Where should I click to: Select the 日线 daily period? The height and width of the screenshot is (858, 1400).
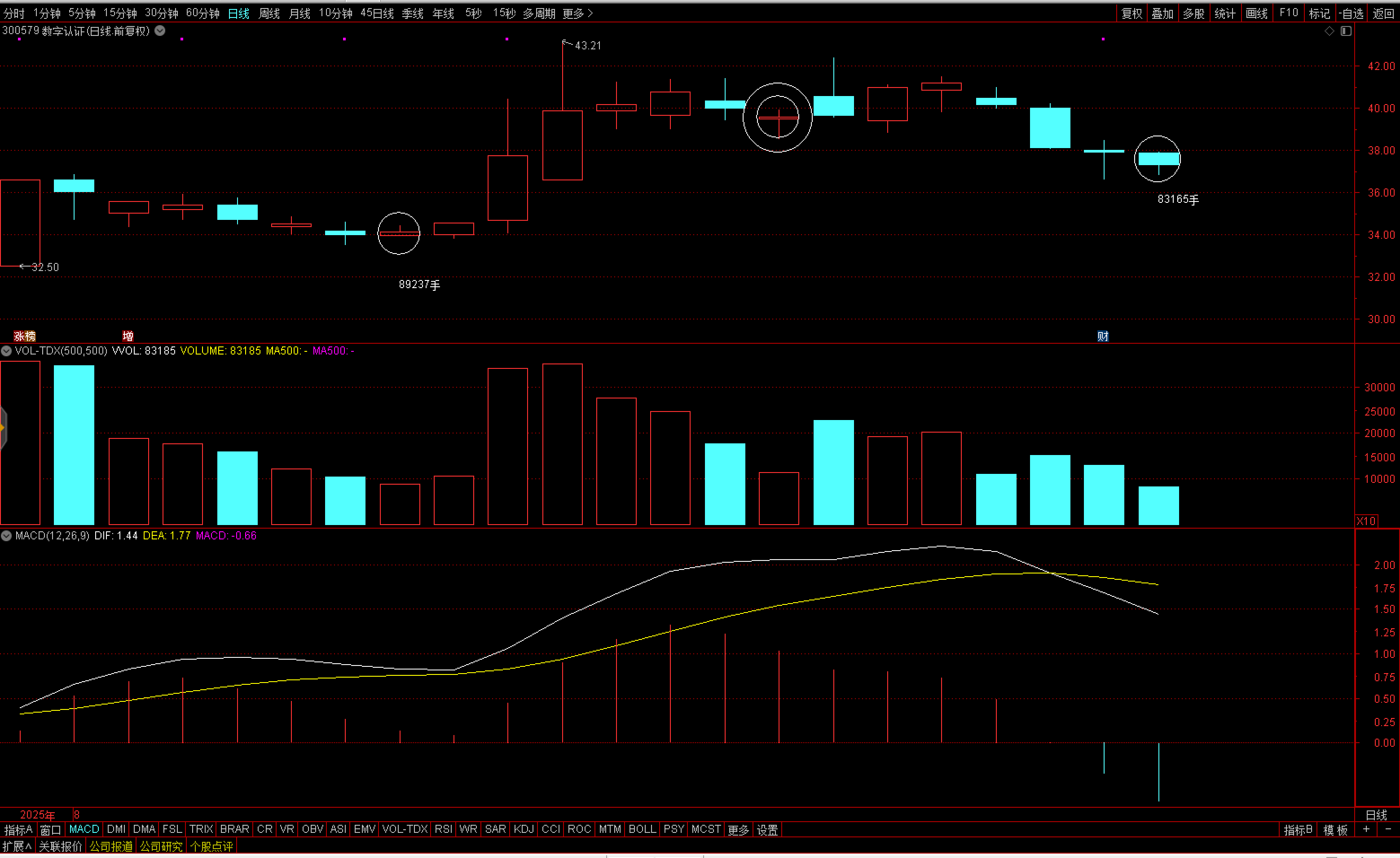pos(238,13)
